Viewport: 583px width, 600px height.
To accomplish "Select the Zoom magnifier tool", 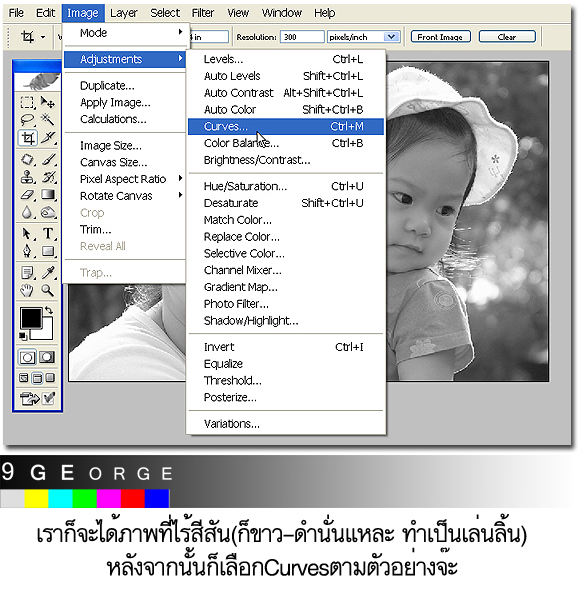I will coord(48,290).
